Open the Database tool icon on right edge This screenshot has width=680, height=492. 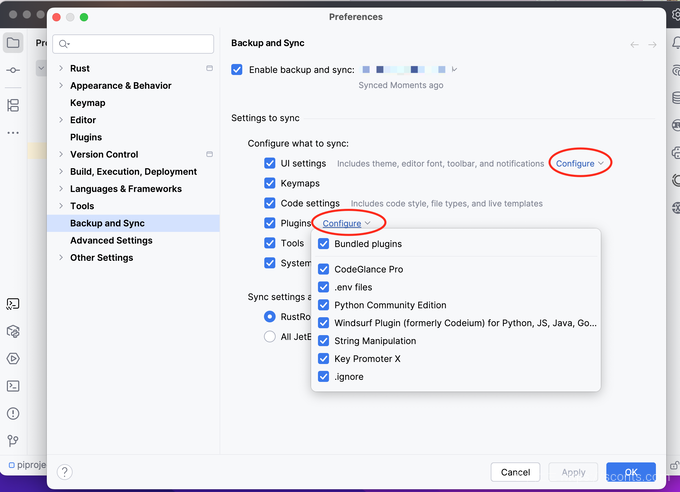(676, 98)
